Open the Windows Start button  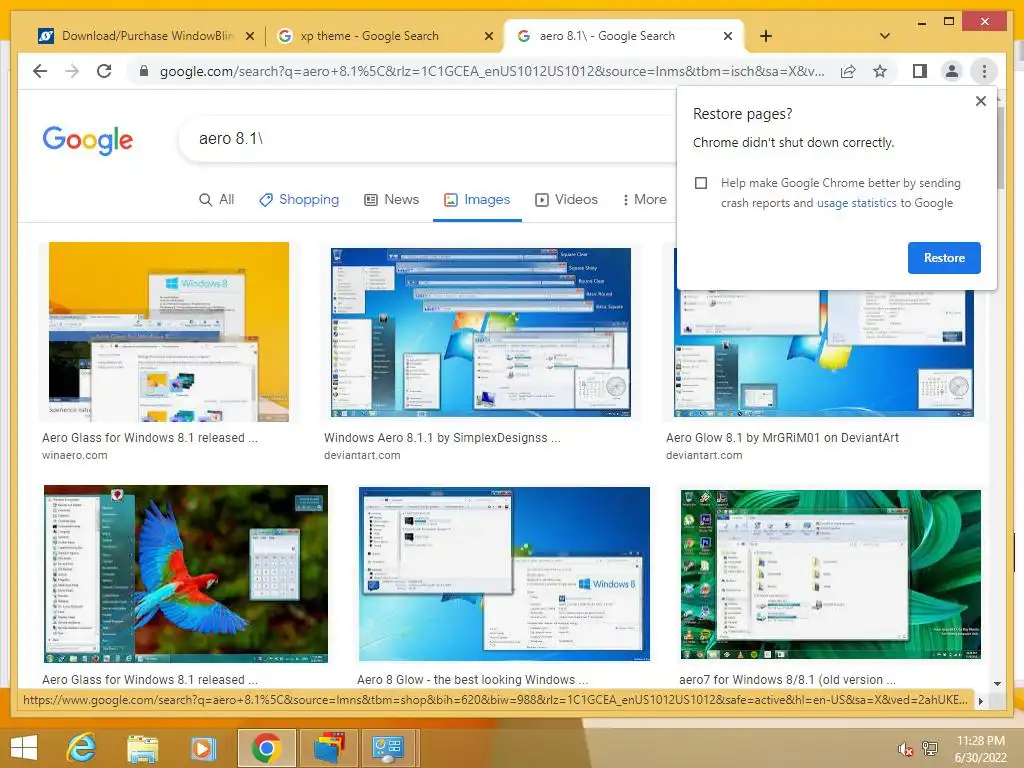tap(24, 748)
